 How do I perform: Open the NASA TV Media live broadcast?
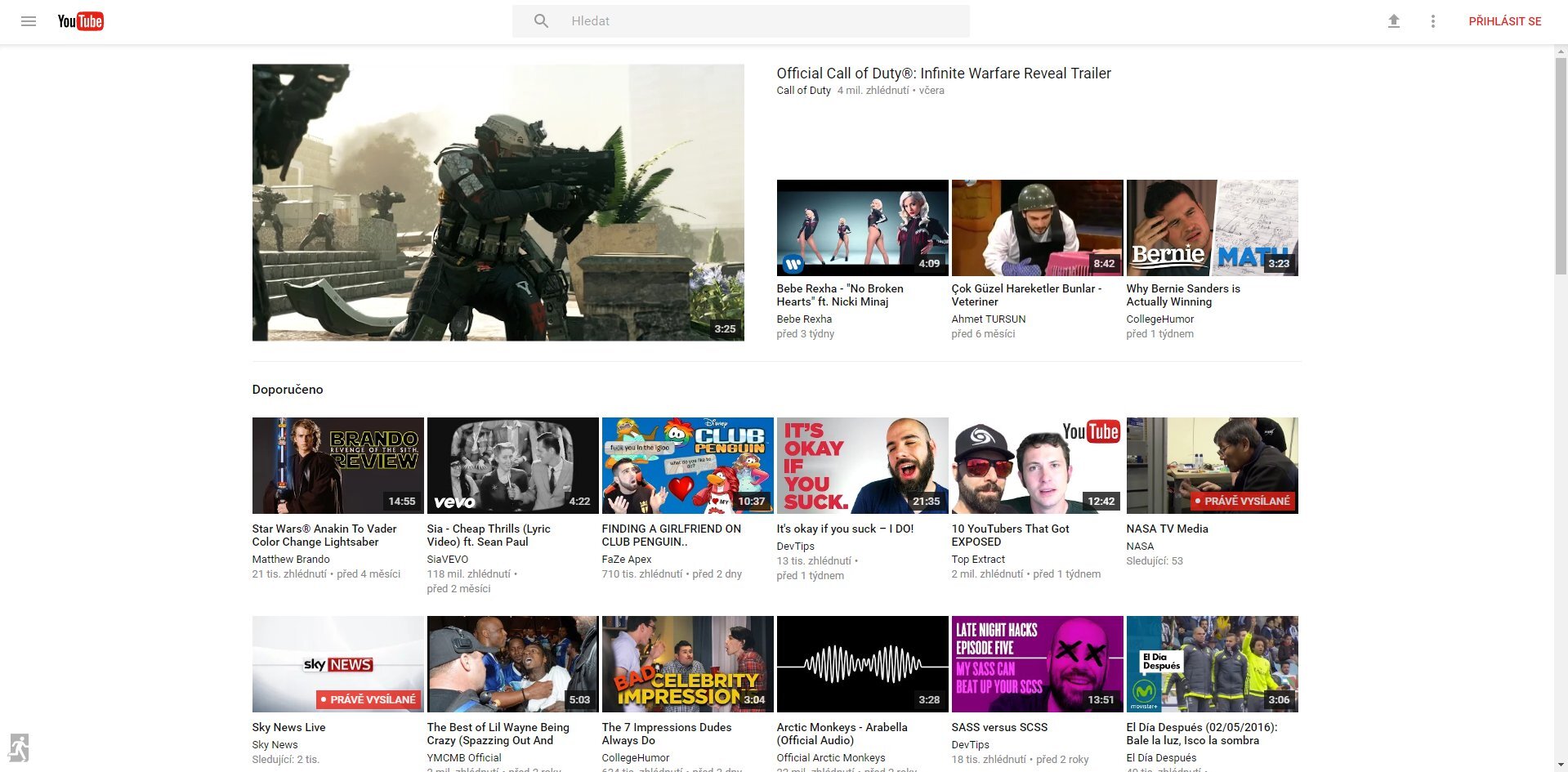(x=1212, y=466)
